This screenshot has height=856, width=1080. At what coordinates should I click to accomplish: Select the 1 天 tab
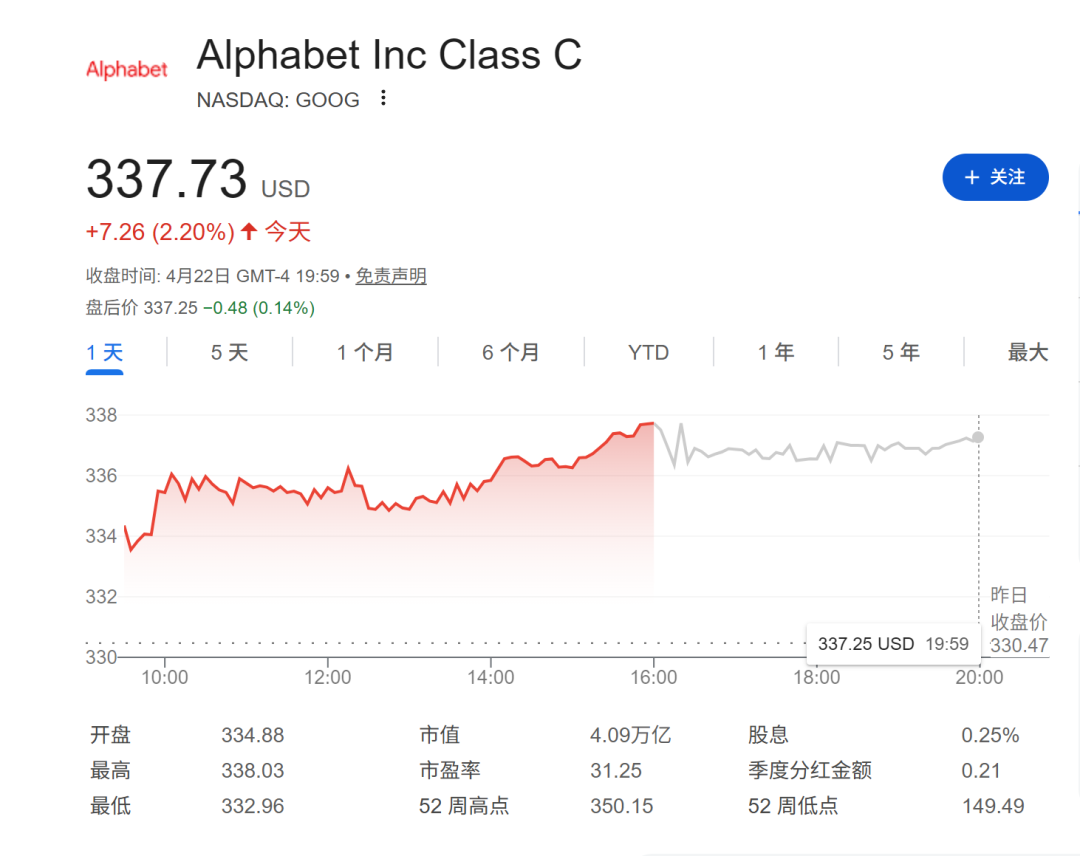(x=104, y=352)
